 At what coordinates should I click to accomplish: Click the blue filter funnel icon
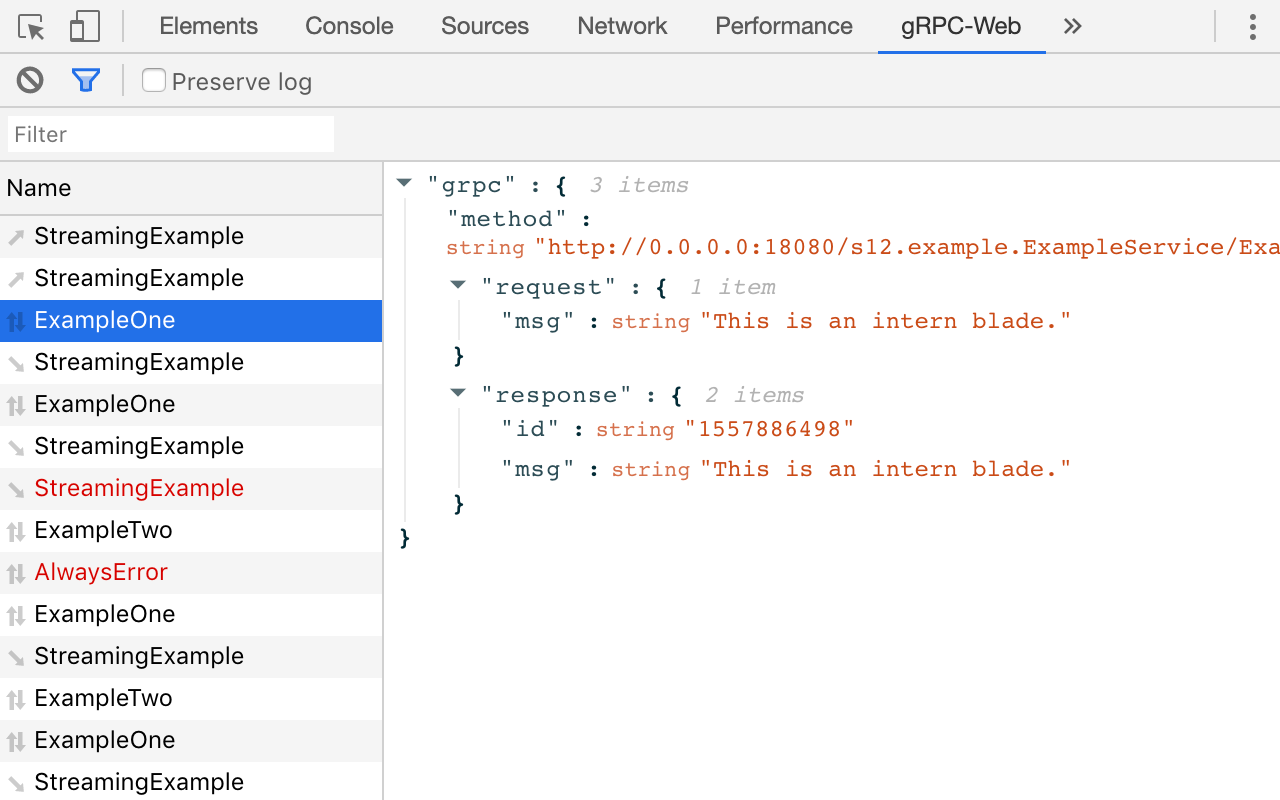coord(86,80)
